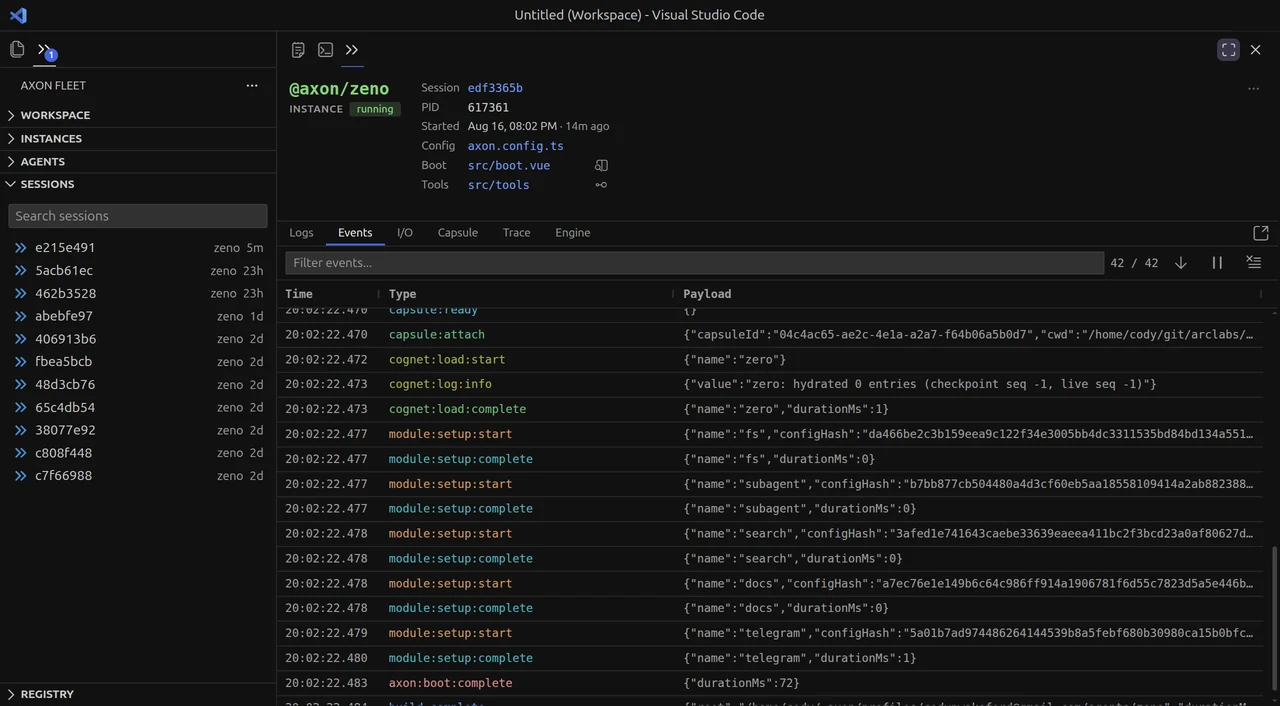Open the terminal panel icon
The width and height of the screenshot is (1280, 706).
point(325,50)
